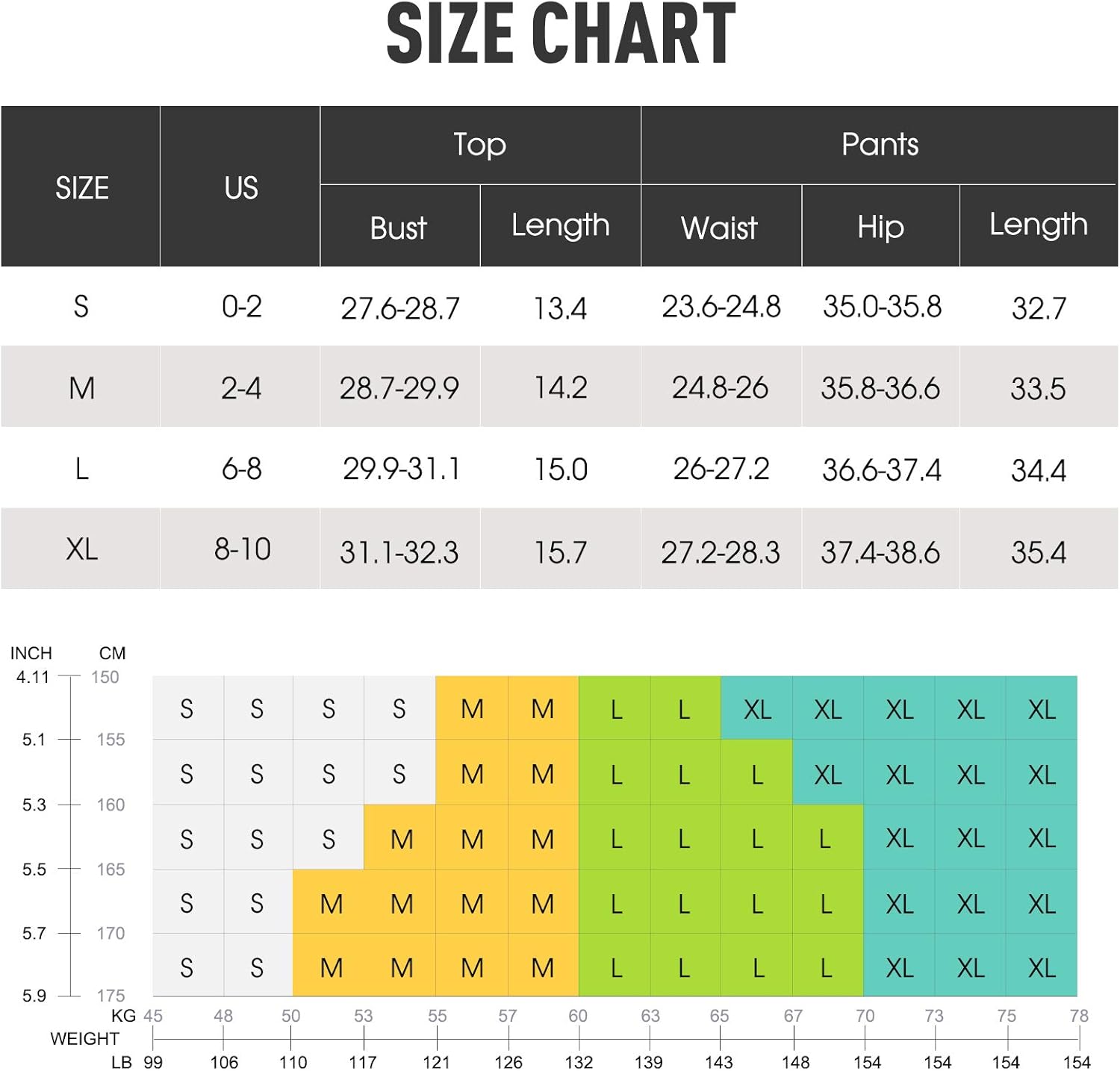The width and height of the screenshot is (1120, 1071).
Task: Select the Bust column header
Action: [399, 228]
